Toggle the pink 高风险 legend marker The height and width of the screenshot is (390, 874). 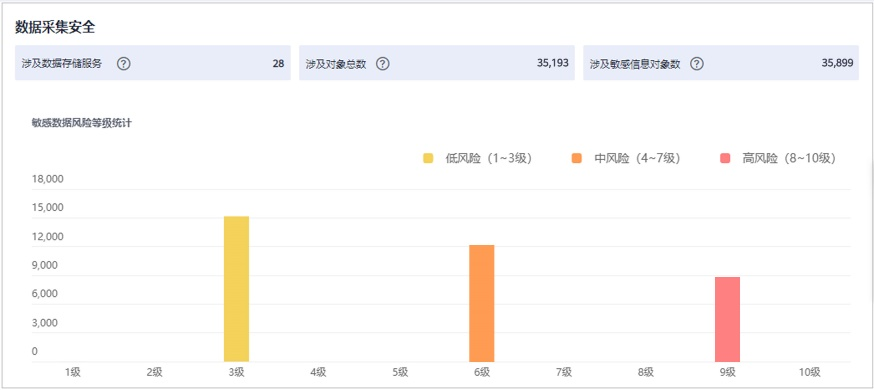(725, 158)
